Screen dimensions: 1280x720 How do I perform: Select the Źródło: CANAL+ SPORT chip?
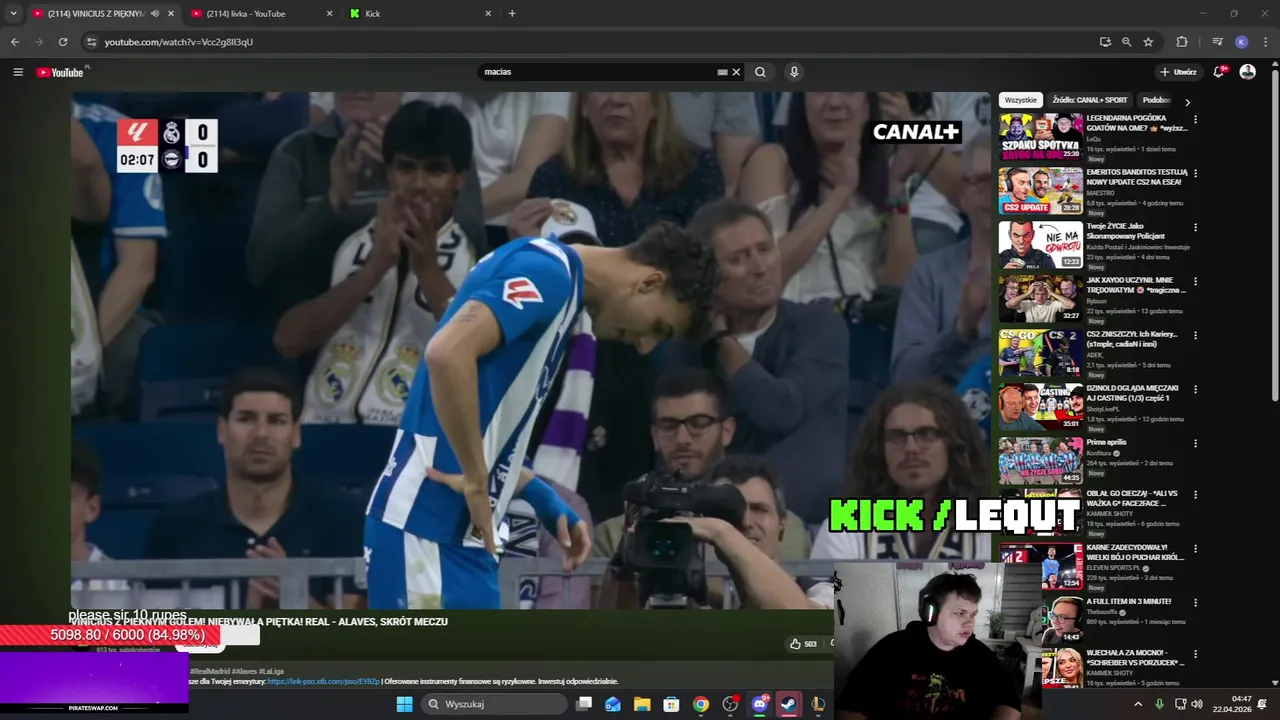(1090, 100)
